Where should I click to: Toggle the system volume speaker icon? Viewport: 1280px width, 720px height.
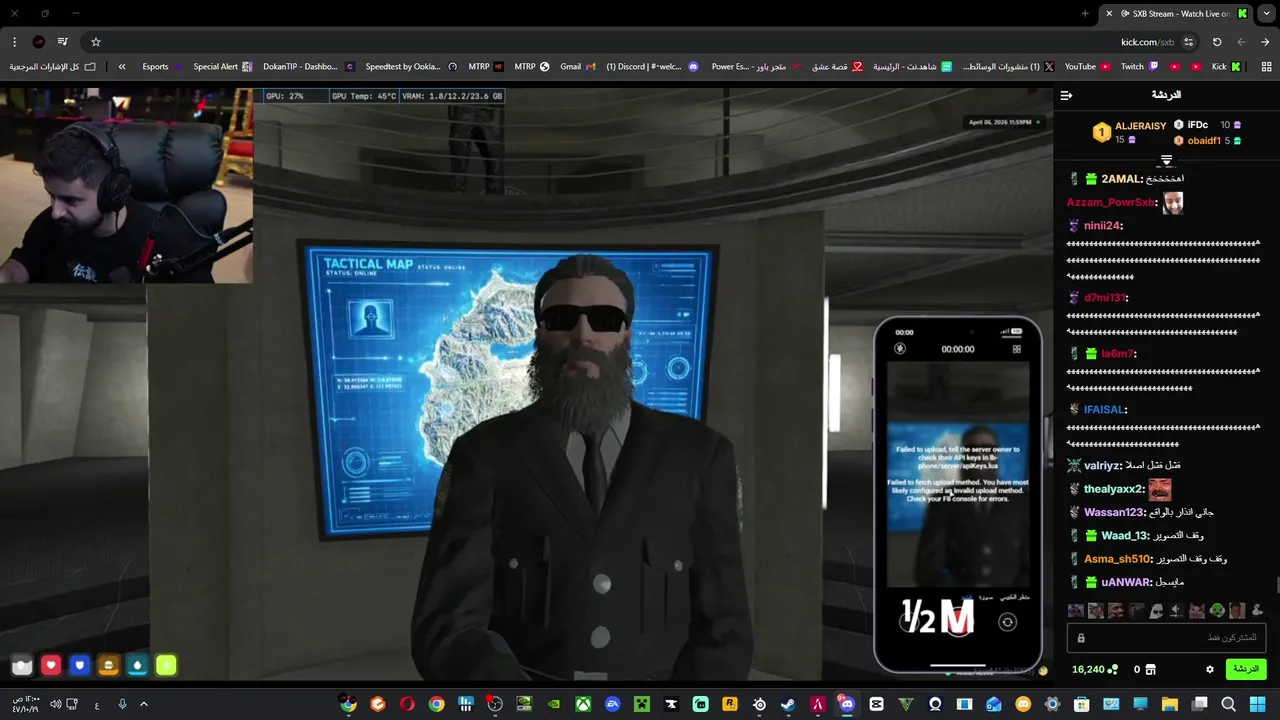56,704
